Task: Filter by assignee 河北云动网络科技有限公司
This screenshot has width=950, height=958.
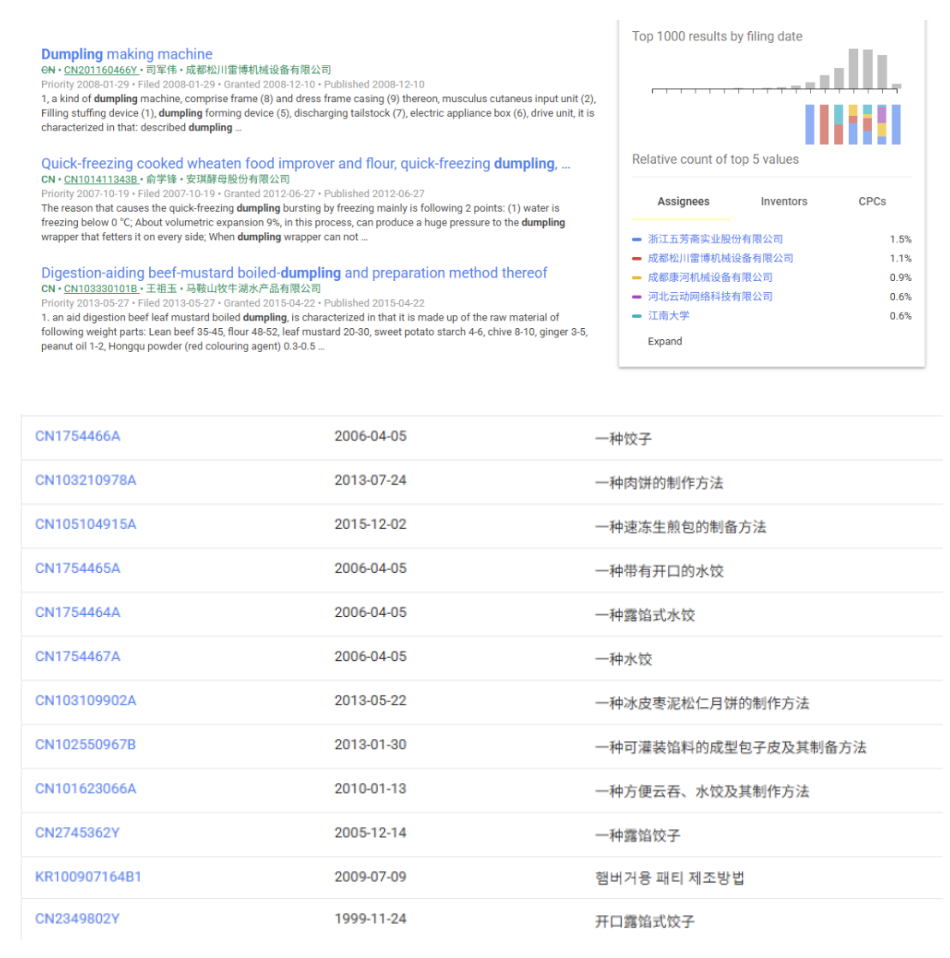Action: pos(710,296)
